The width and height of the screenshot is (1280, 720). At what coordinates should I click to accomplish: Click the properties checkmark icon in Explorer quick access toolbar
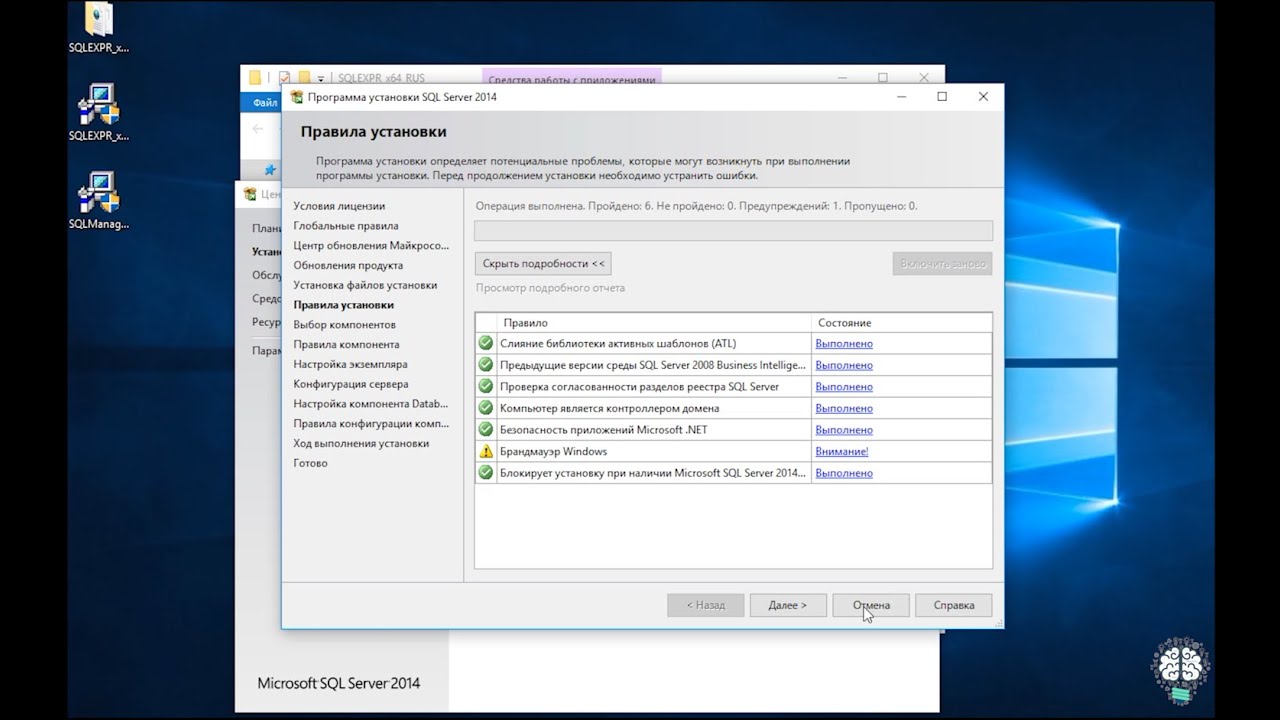tap(284, 78)
